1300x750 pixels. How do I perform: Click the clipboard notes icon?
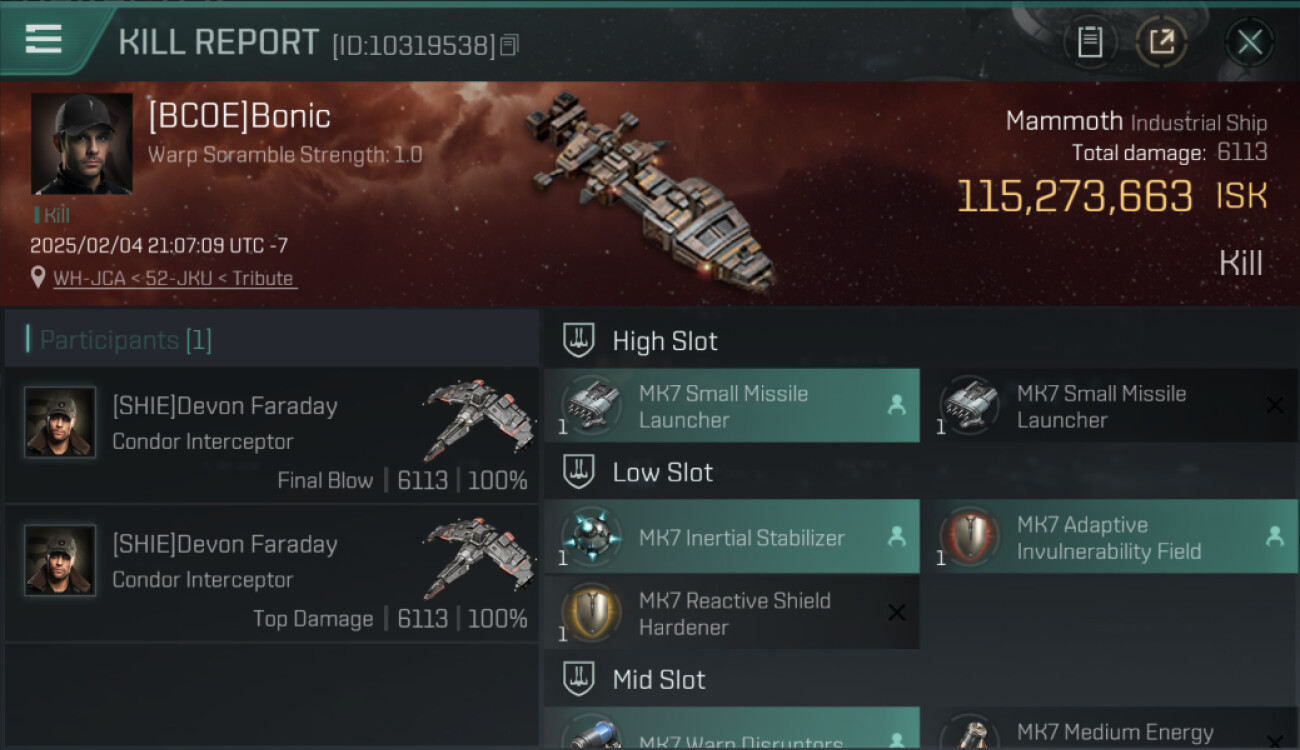[x=1090, y=42]
